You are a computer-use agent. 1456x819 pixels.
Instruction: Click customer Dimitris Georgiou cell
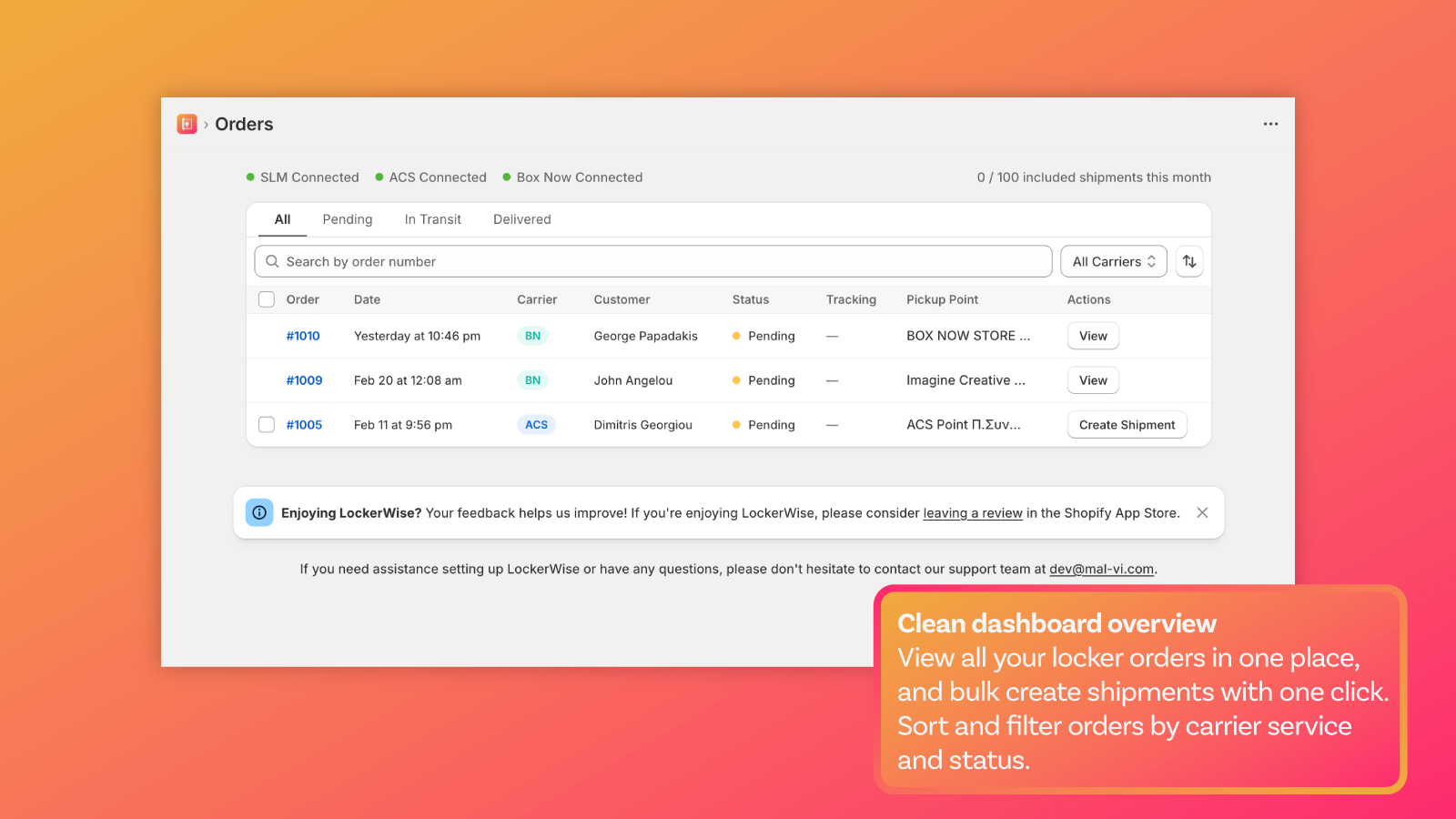[x=642, y=425]
